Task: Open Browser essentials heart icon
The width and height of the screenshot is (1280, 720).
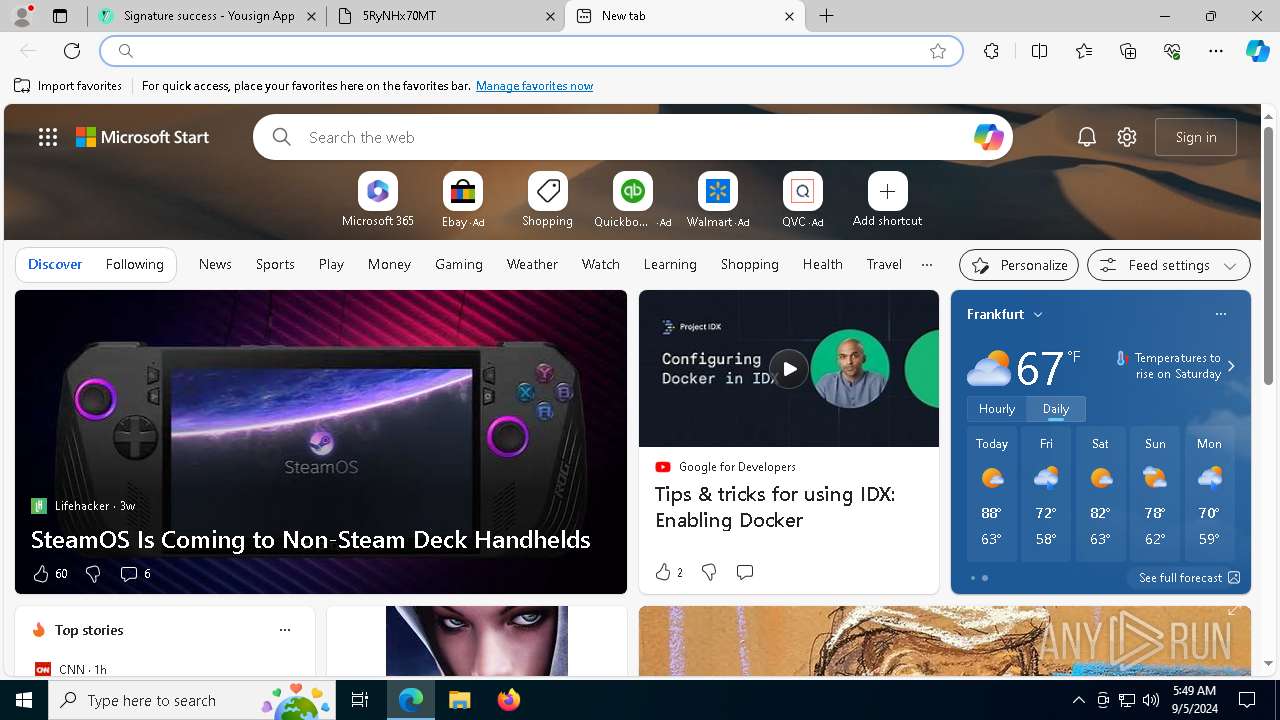Action: pos(1172,51)
